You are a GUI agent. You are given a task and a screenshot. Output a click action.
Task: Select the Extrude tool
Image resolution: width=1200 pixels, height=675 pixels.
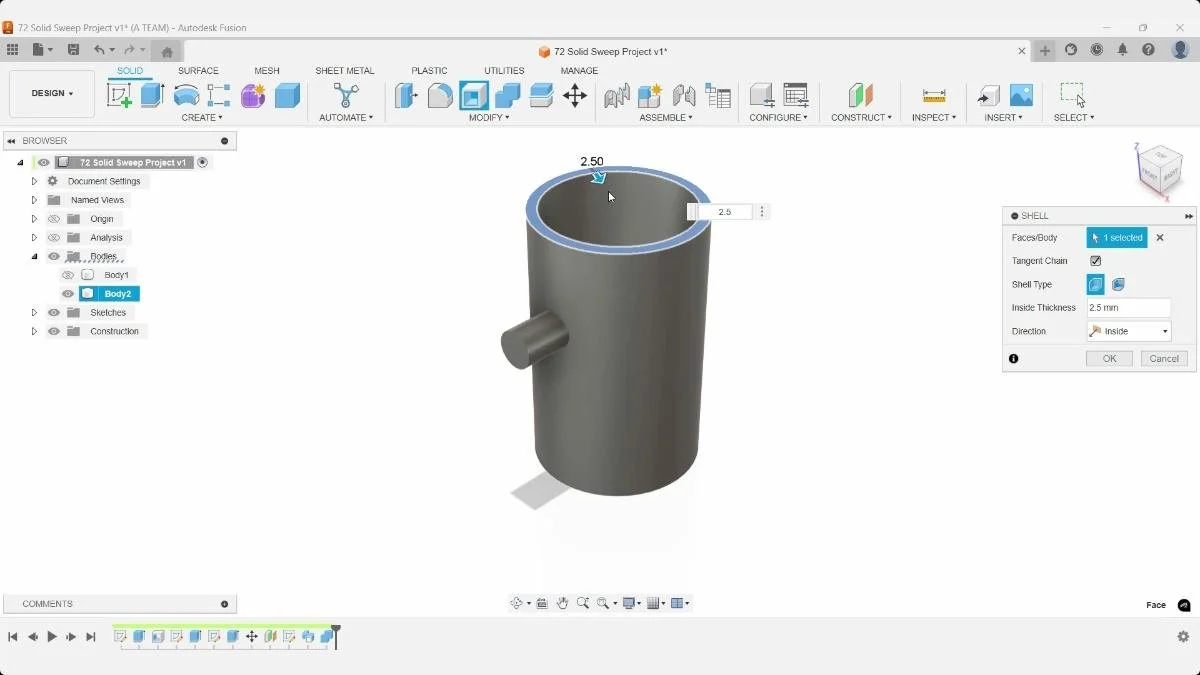click(152, 95)
